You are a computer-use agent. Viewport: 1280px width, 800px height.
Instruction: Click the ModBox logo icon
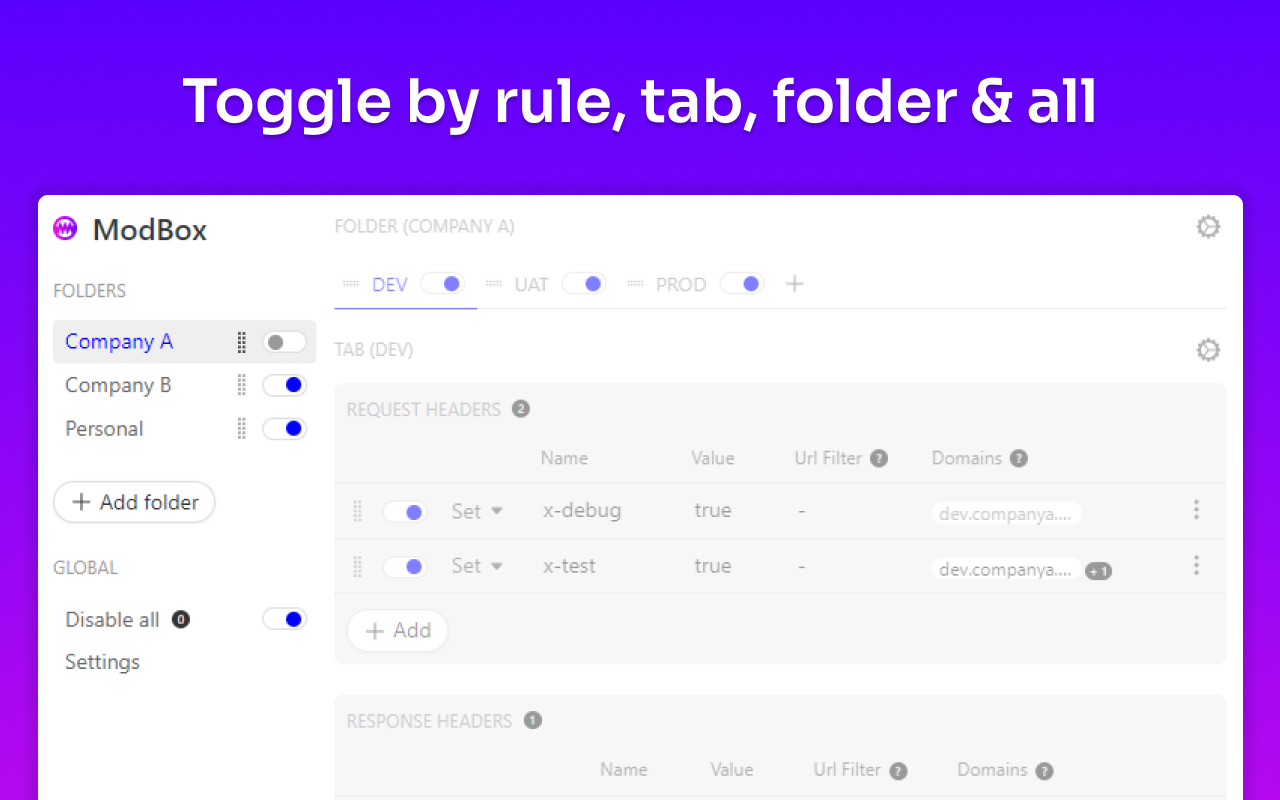point(64,229)
